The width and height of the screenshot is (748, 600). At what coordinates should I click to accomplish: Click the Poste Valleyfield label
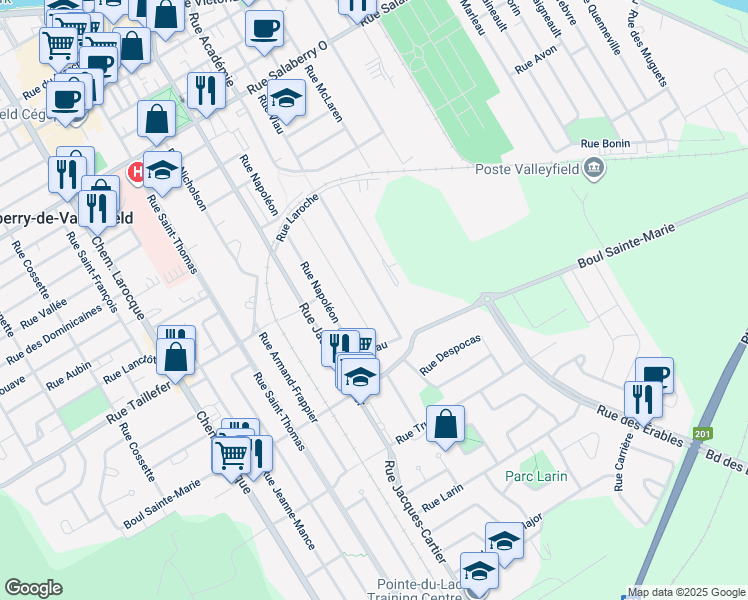[527, 169]
